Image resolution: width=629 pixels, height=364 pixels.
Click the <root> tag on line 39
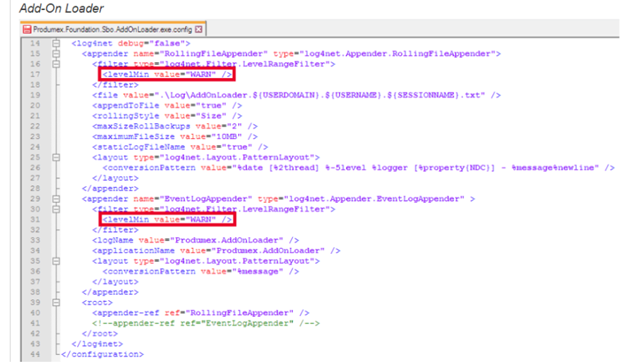tap(97, 302)
